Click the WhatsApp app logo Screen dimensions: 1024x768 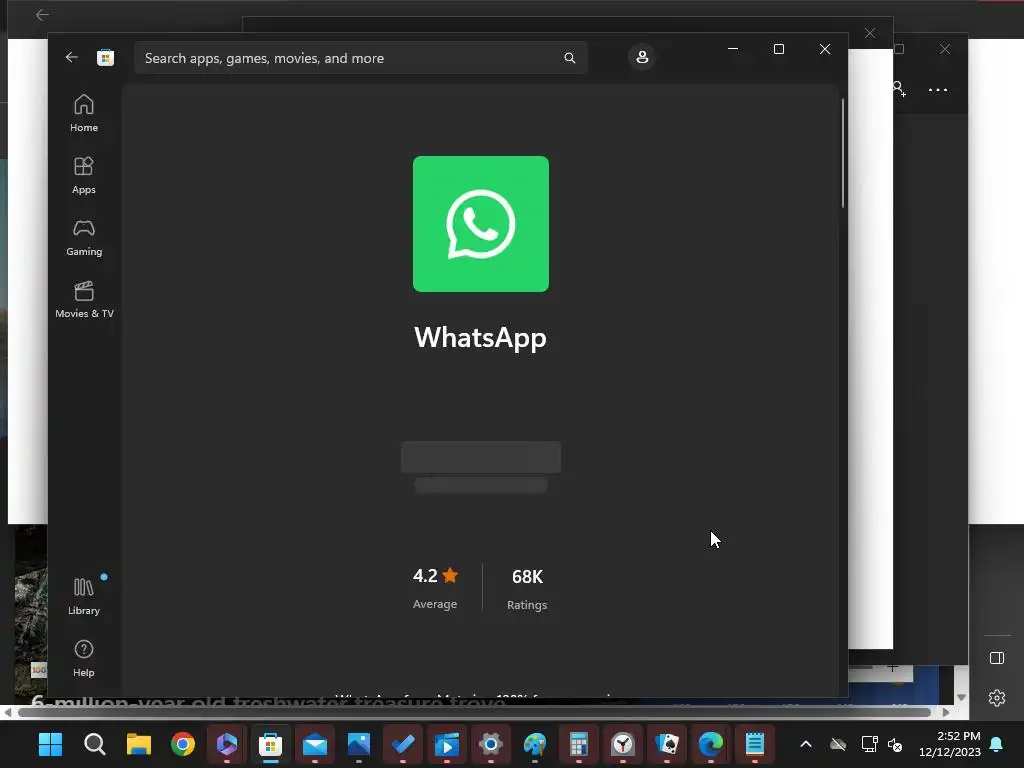(x=481, y=224)
